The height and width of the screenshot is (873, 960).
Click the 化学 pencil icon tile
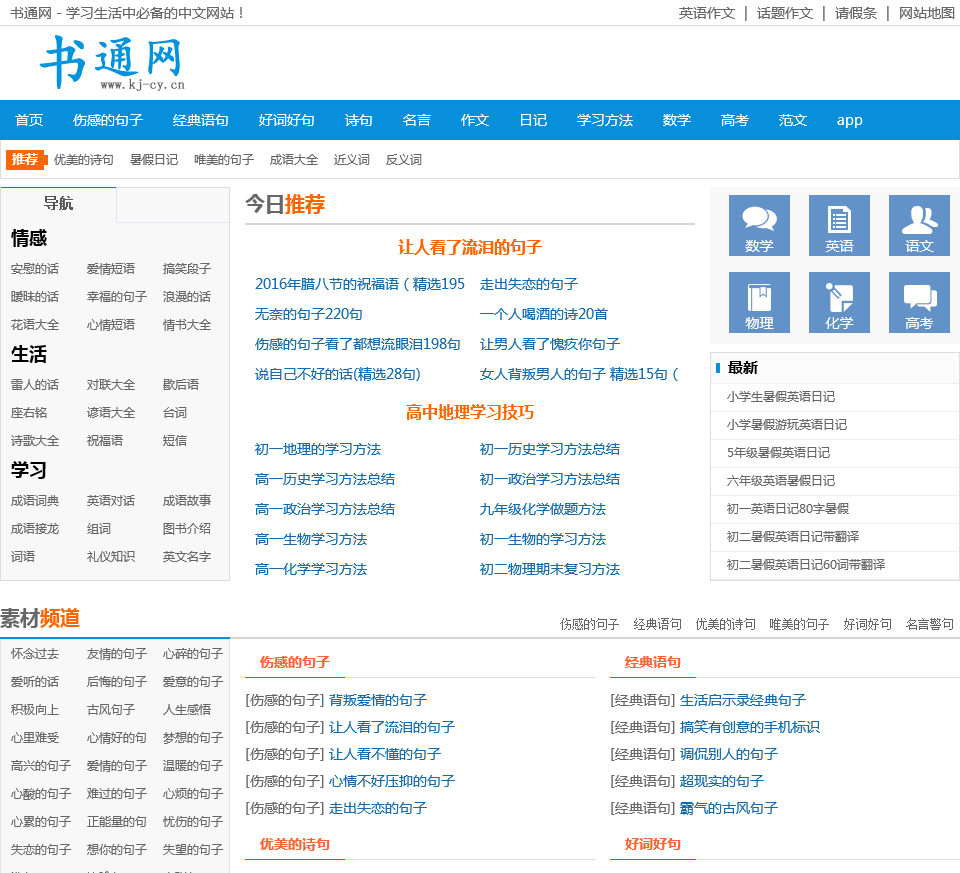tap(839, 302)
